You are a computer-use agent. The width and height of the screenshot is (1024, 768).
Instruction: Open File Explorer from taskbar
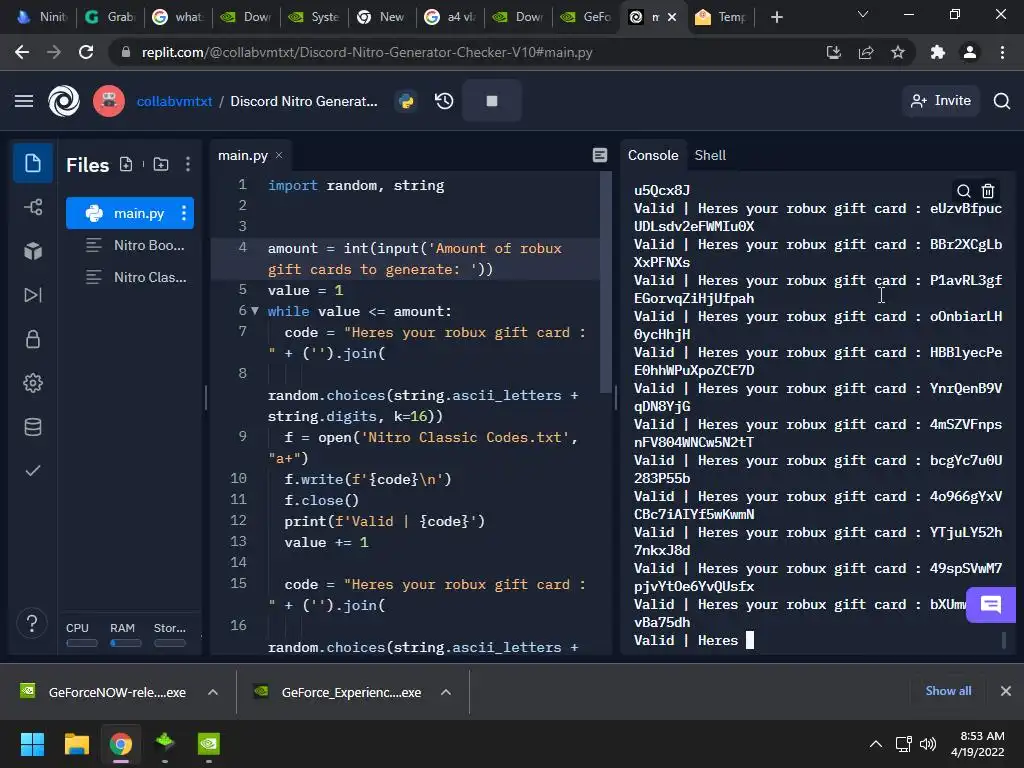click(76, 744)
